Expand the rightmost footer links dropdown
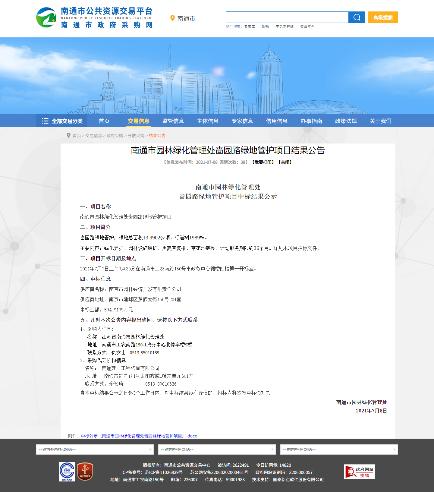434x492 pixels. point(339,449)
